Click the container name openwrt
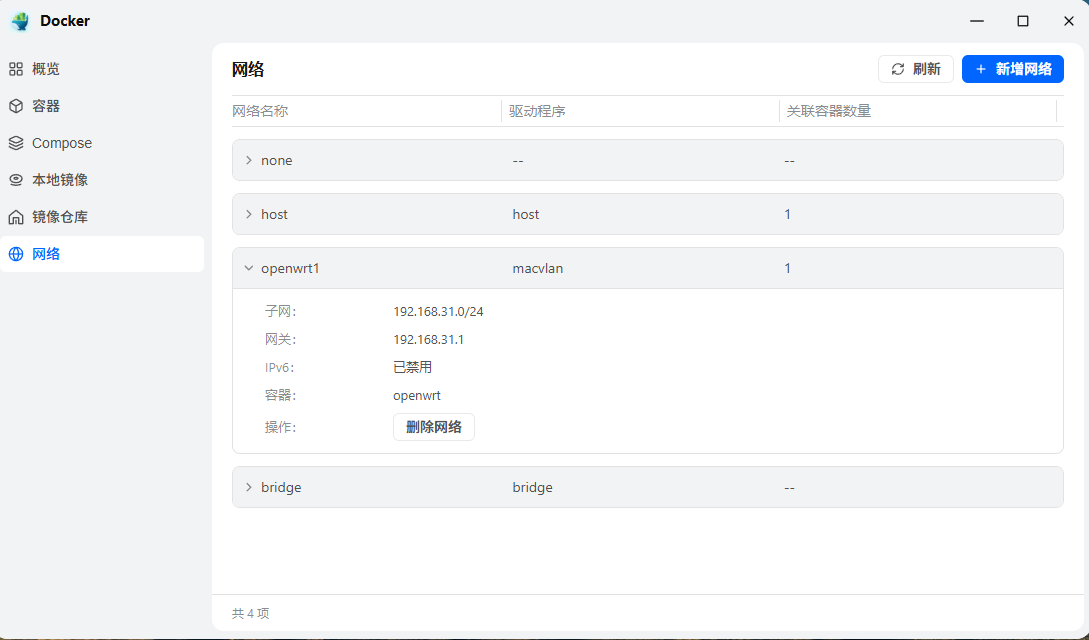 point(417,396)
